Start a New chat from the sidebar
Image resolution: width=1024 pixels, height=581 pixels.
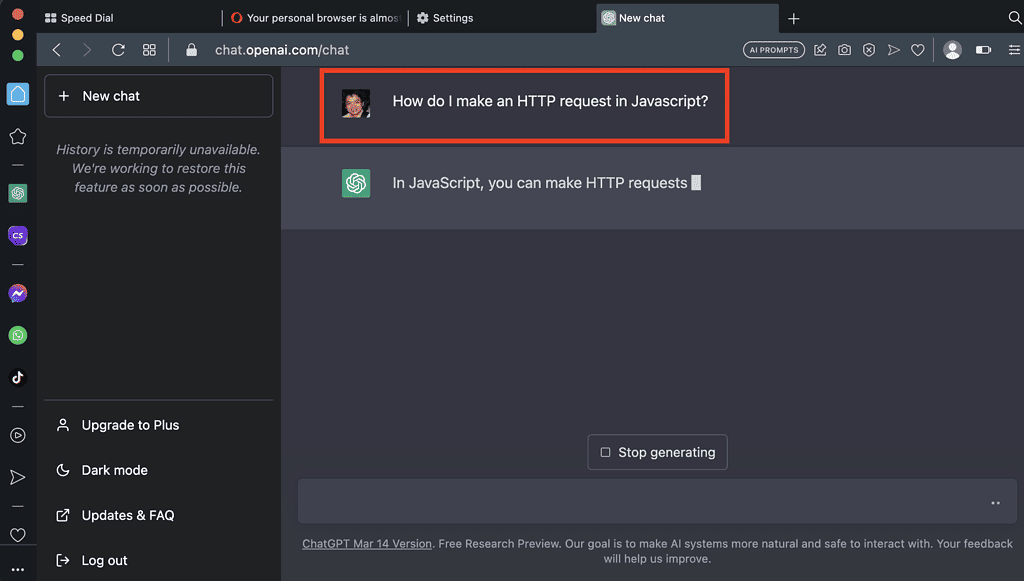coord(159,96)
